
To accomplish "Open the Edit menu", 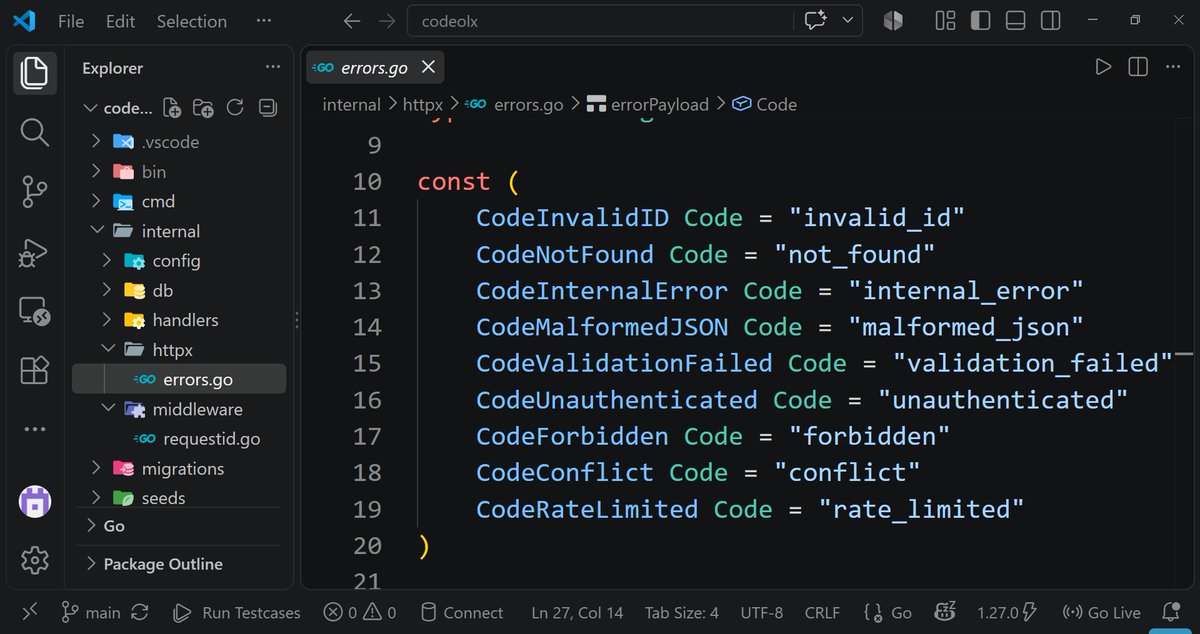I will coord(120,20).
